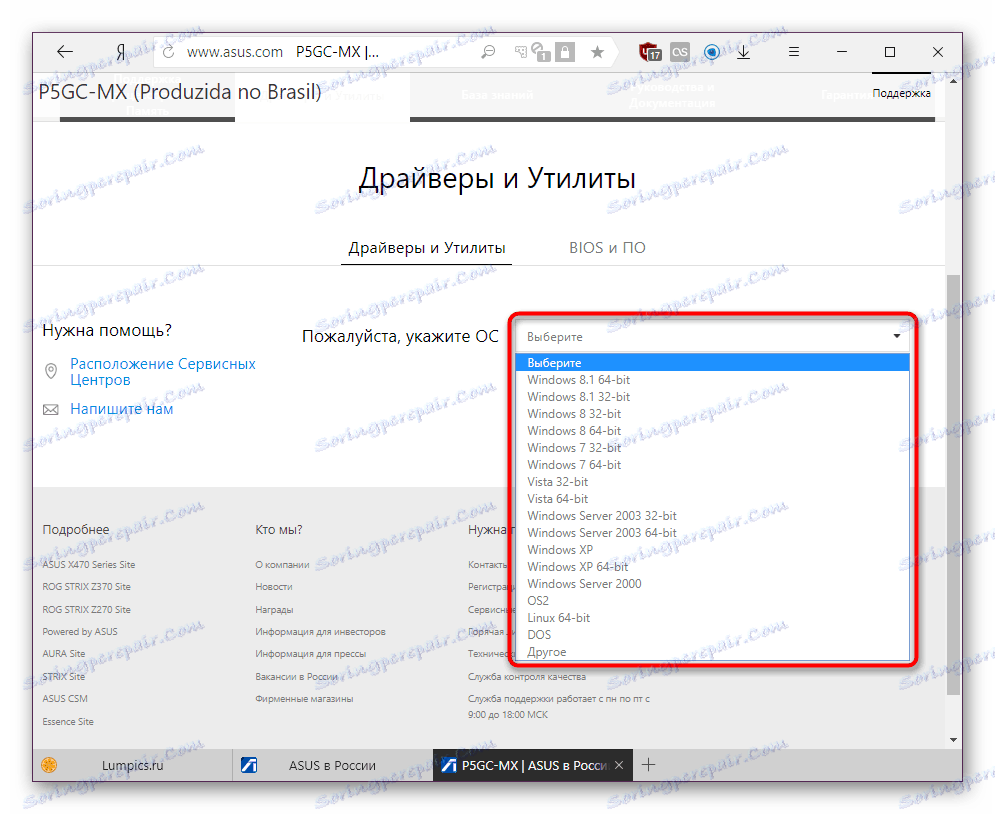The height and width of the screenshot is (814, 995).
Task: Pick Windows Server 2003 64-bit in the list
Action: [713, 533]
